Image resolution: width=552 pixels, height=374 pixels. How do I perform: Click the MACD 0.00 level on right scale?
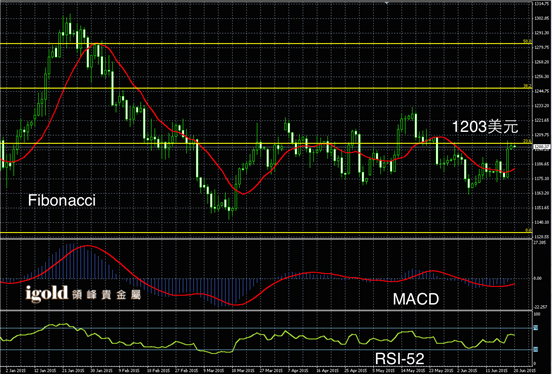click(x=538, y=278)
